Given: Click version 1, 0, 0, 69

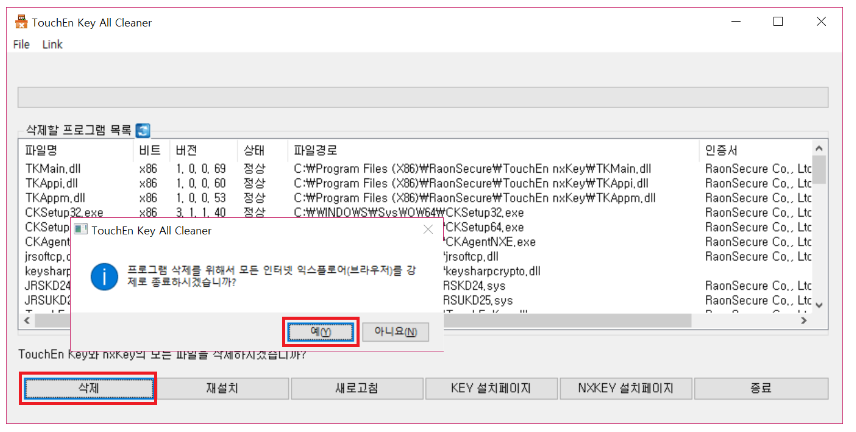Looking at the screenshot, I should point(200,169).
